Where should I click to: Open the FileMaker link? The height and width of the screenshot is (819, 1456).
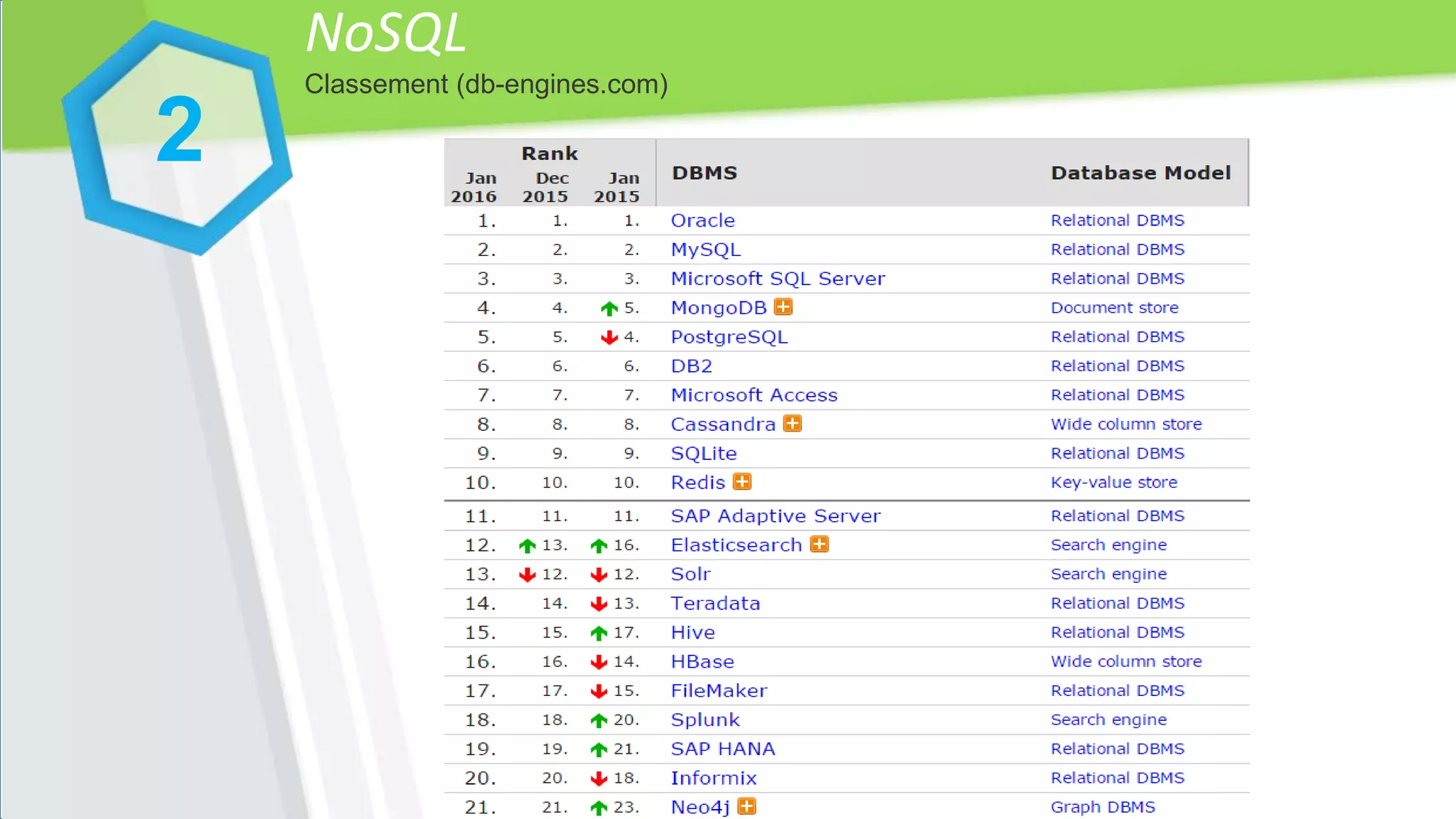(719, 691)
